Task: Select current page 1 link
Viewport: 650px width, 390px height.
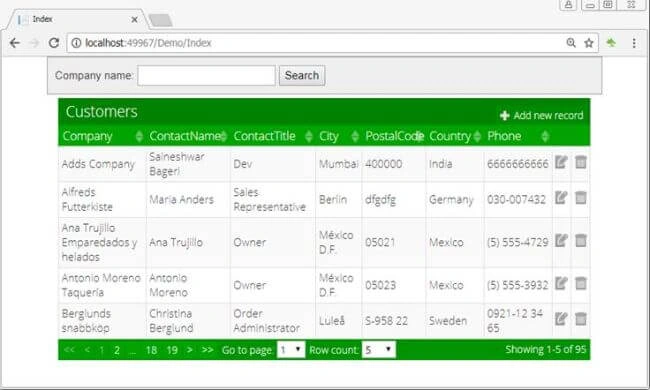Action: [102, 350]
